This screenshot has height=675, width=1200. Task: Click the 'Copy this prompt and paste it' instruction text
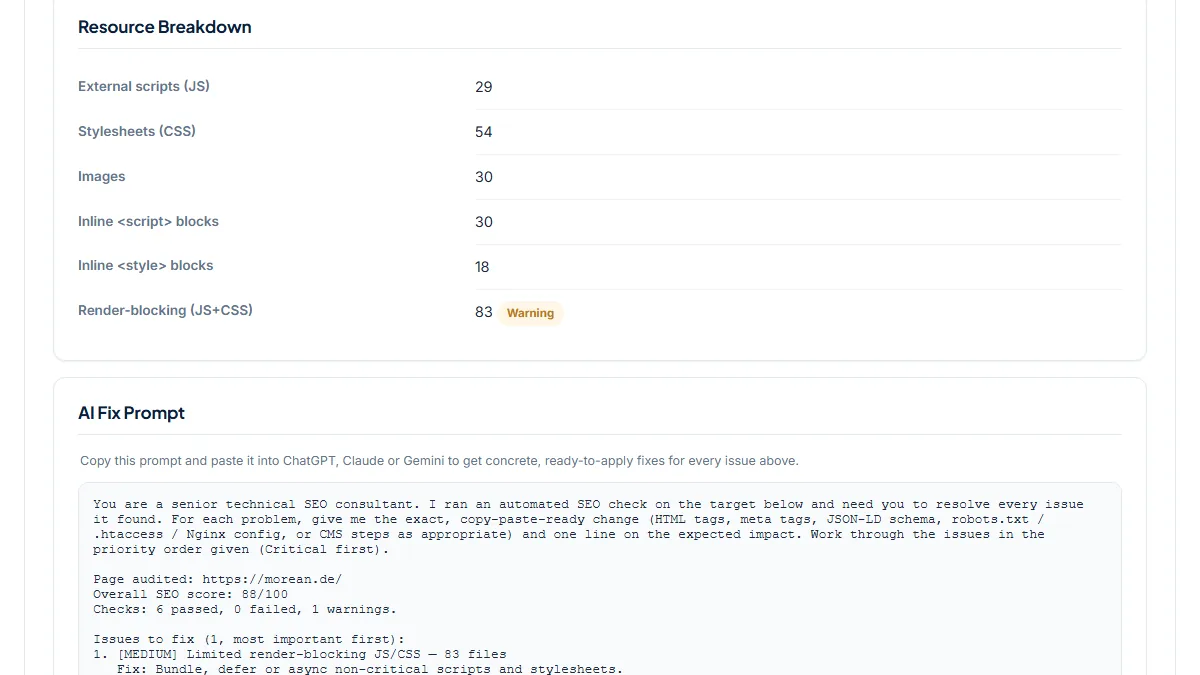pos(439,461)
